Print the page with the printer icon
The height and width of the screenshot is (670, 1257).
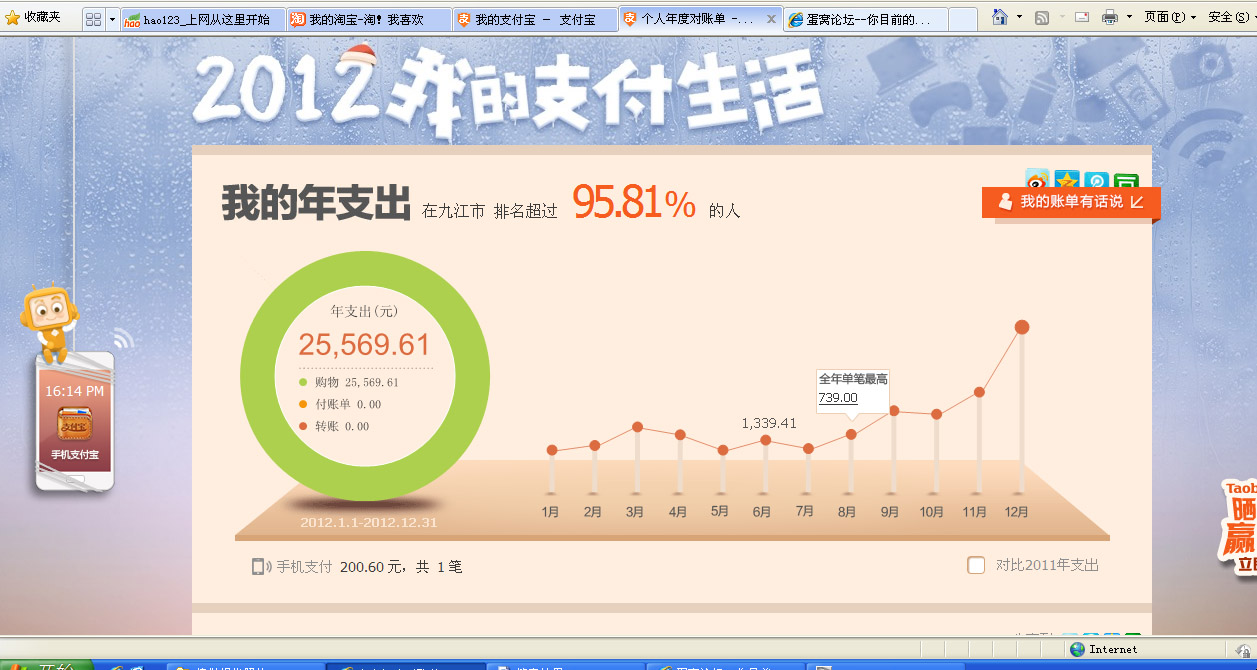point(1110,17)
